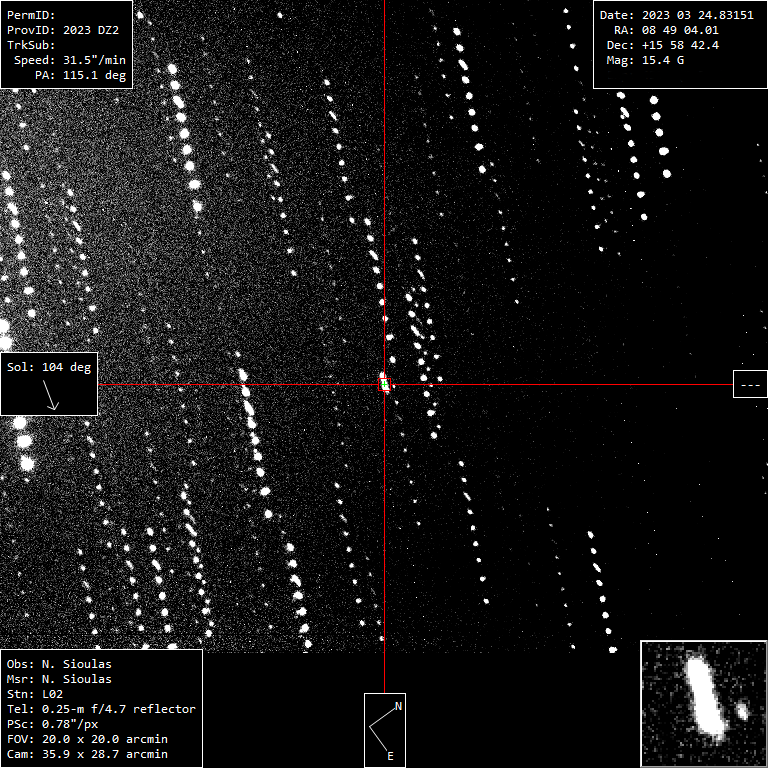Click the ProvID: 2023 DZ2 text

(63, 30)
